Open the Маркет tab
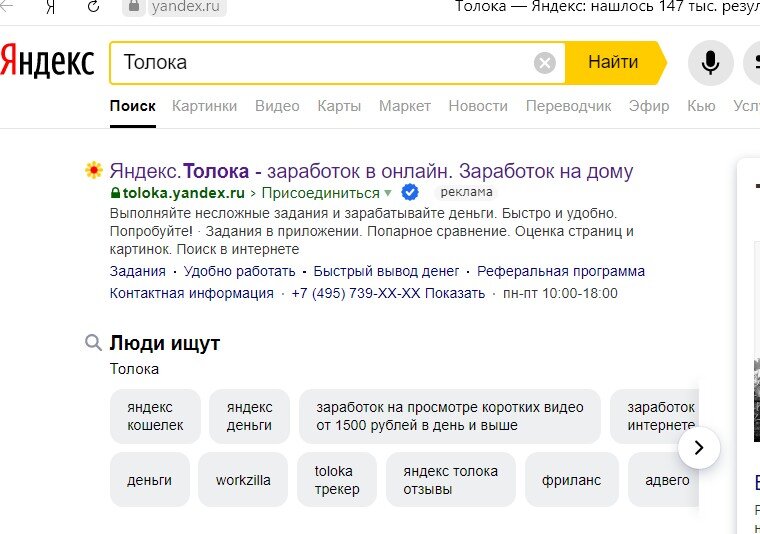Screen dimensions: 760x534 405,106
